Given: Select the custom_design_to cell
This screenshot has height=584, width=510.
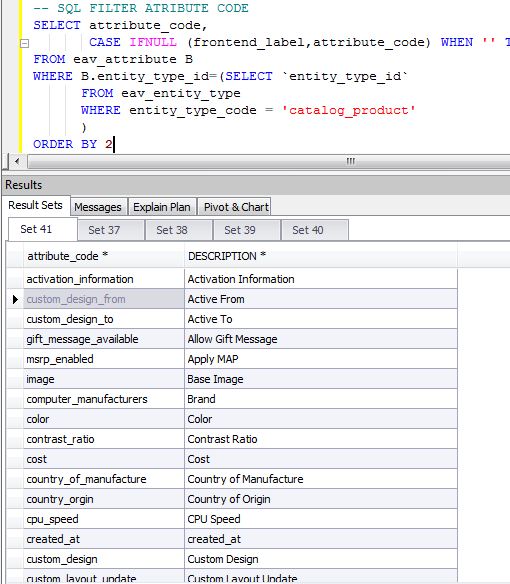Looking at the screenshot, I should click(x=104, y=320).
